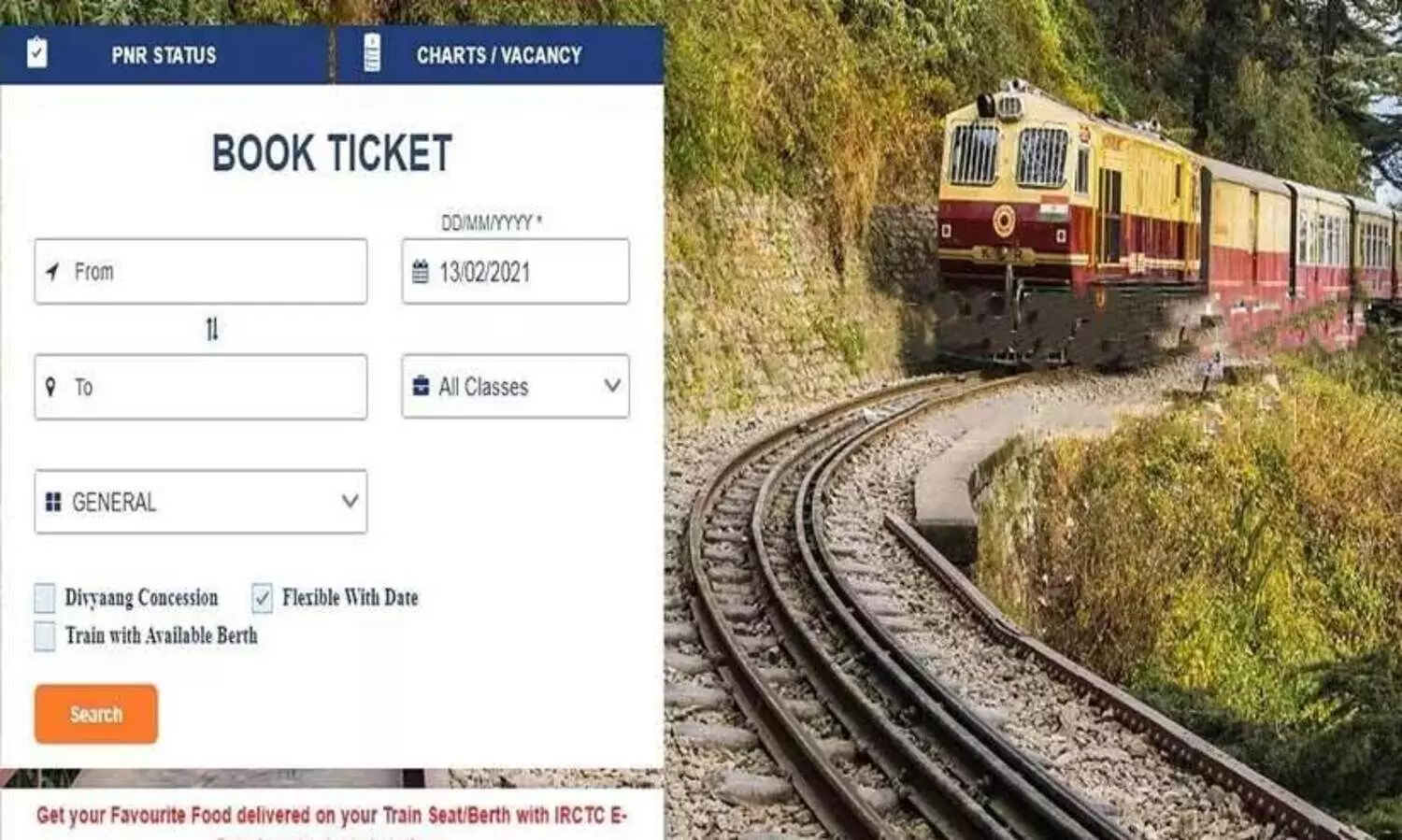Expand the GENERAL quota dropdown chevron
The height and width of the screenshot is (840, 1402).
pyautogui.click(x=350, y=501)
